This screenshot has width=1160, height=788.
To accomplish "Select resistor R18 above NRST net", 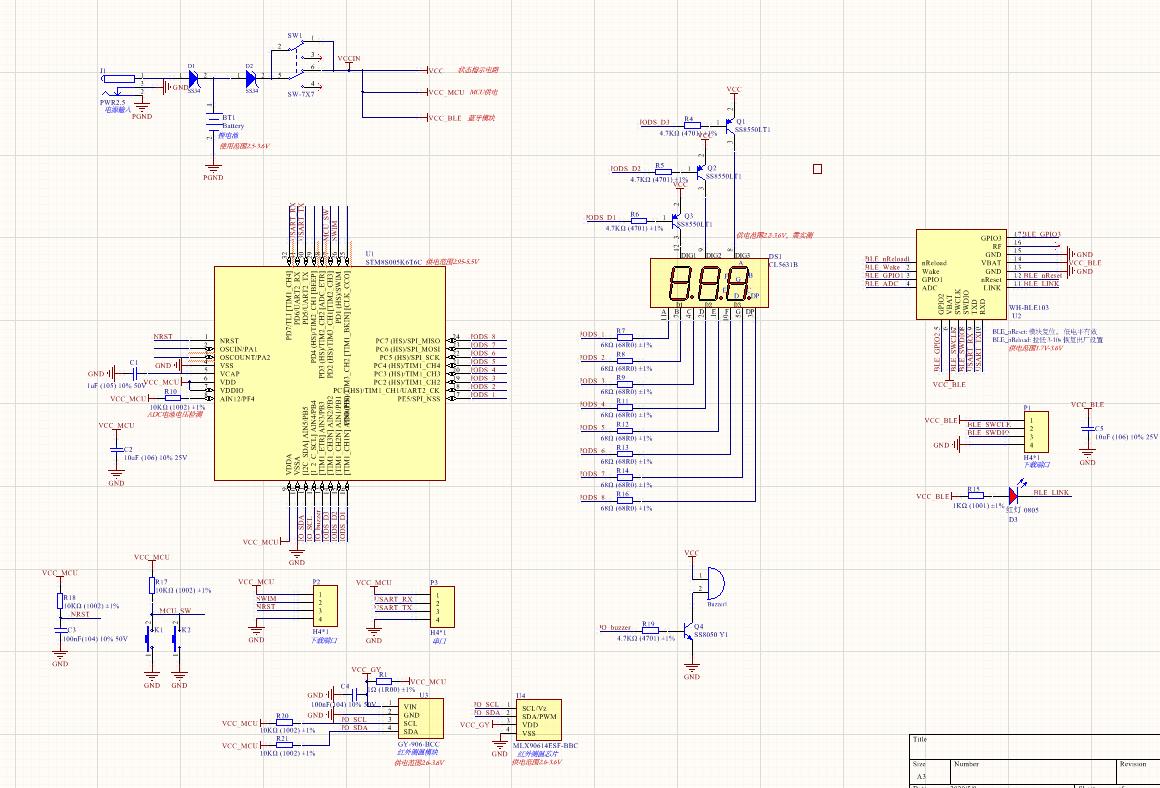I will tap(60, 602).
